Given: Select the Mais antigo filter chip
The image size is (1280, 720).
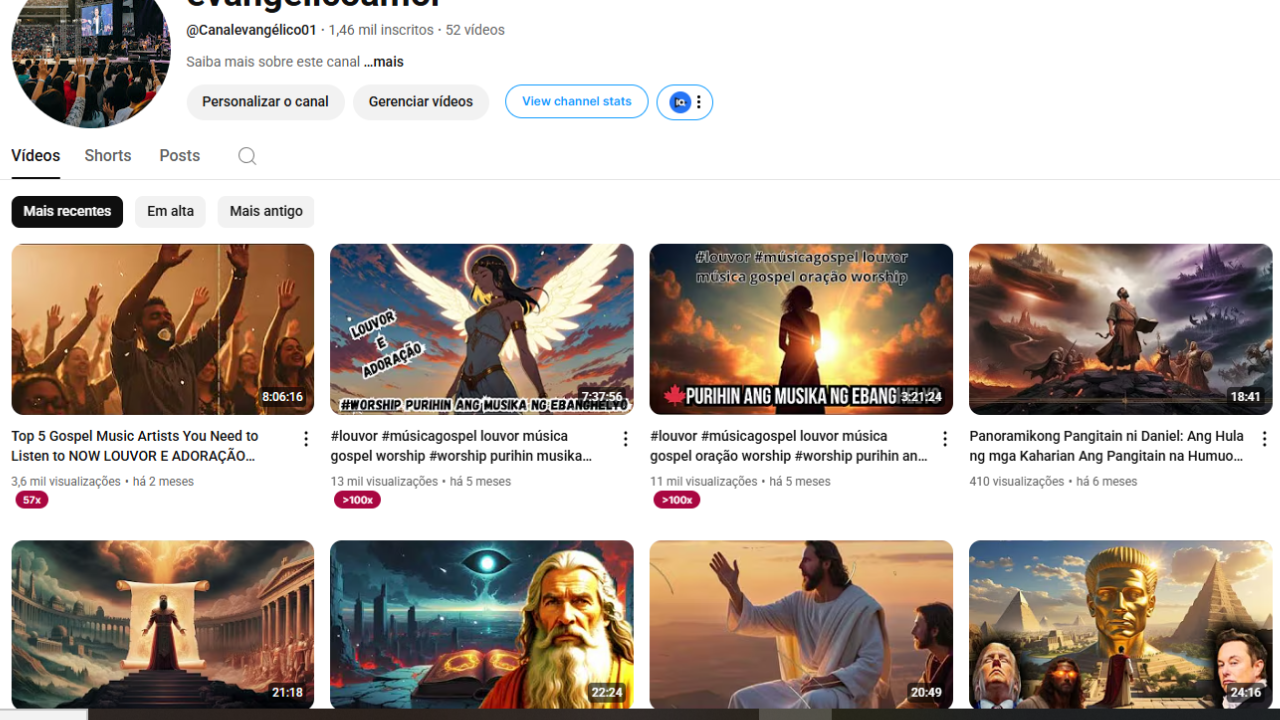Looking at the screenshot, I should point(266,212).
